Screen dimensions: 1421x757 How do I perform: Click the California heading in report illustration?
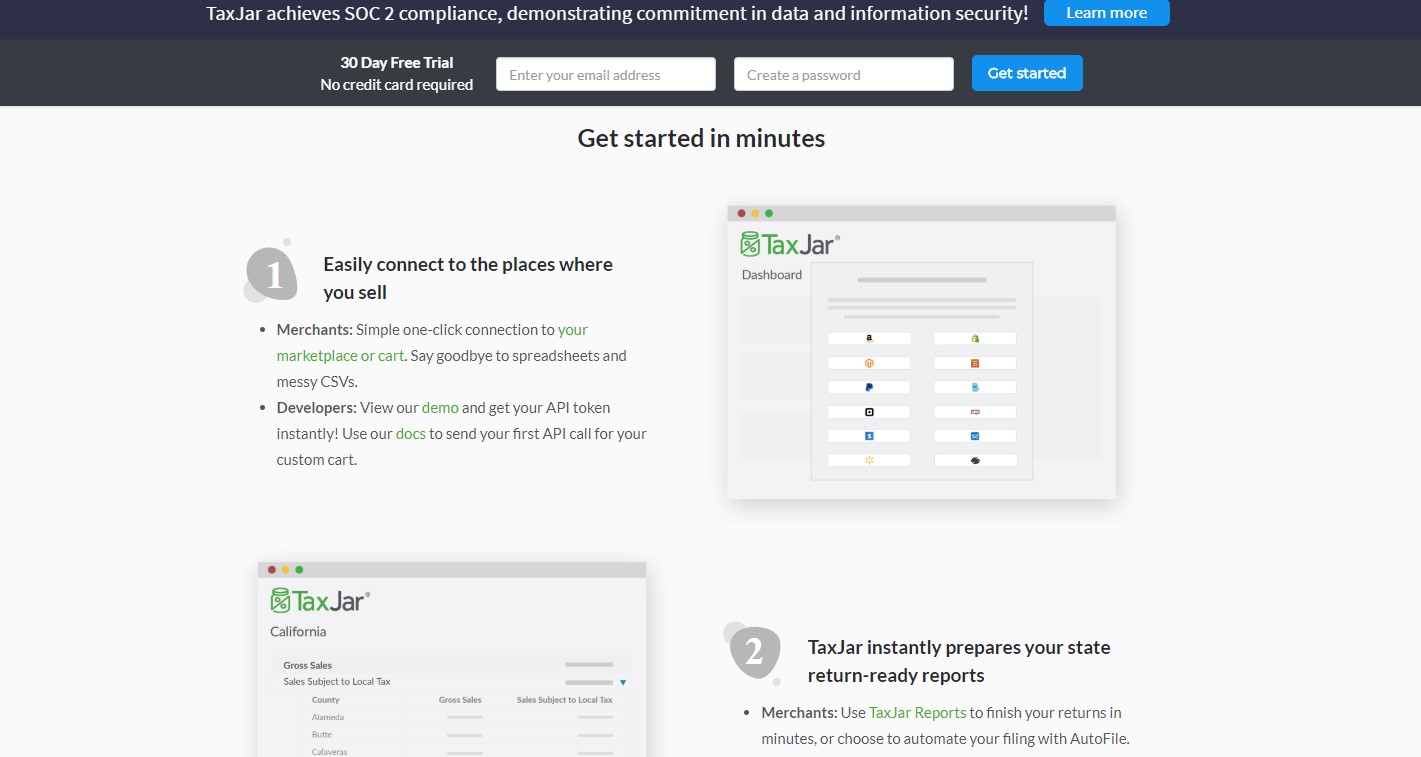(x=298, y=631)
